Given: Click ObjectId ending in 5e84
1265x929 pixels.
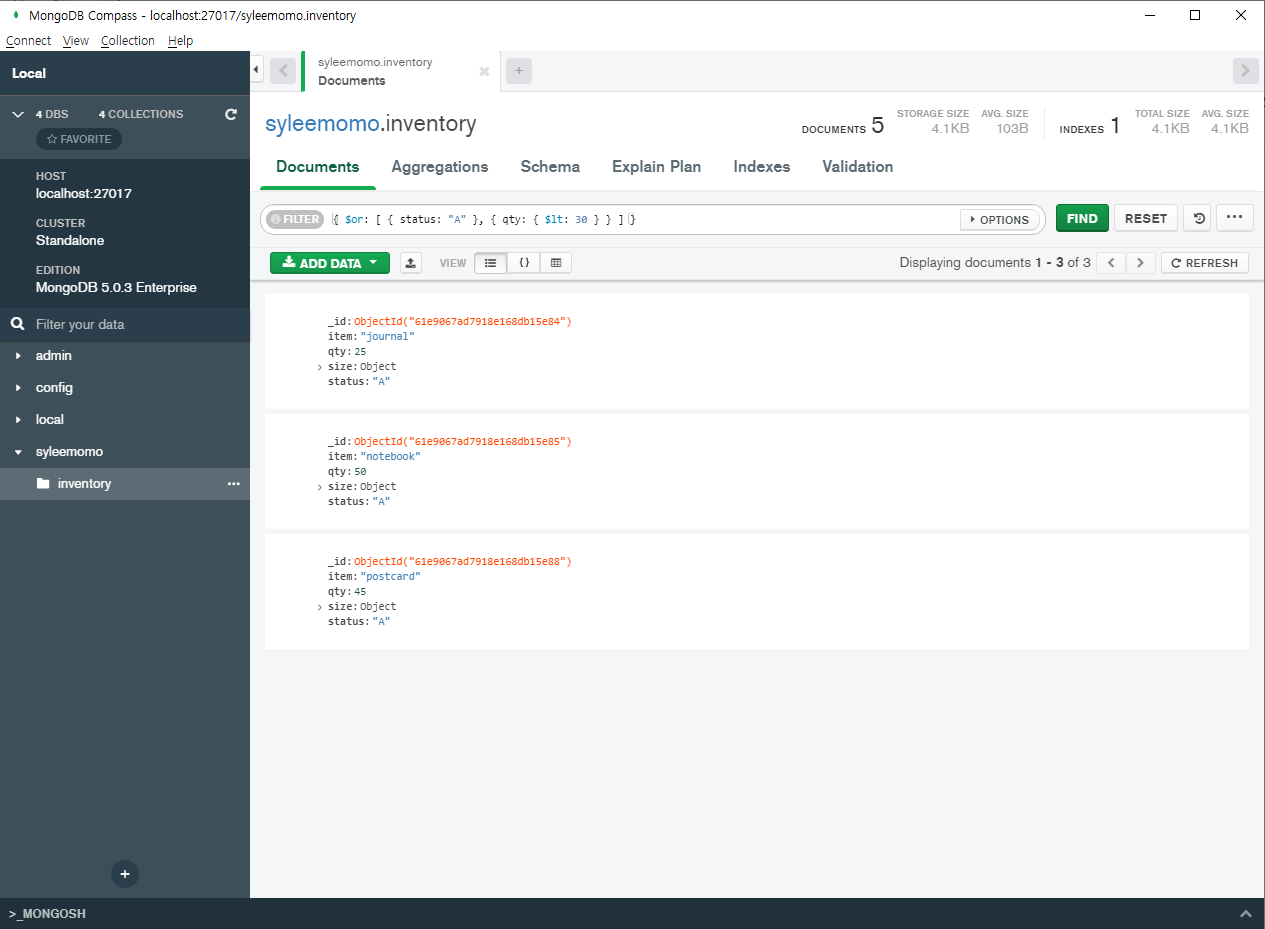Looking at the screenshot, I should (463, 322).
